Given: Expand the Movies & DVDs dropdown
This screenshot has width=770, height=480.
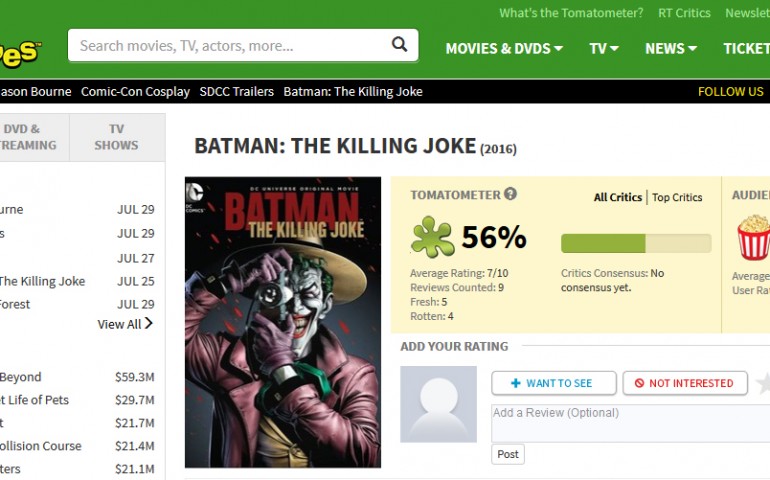Looking at the screenshot, I should pyautogui.click(x=504, y=49).
